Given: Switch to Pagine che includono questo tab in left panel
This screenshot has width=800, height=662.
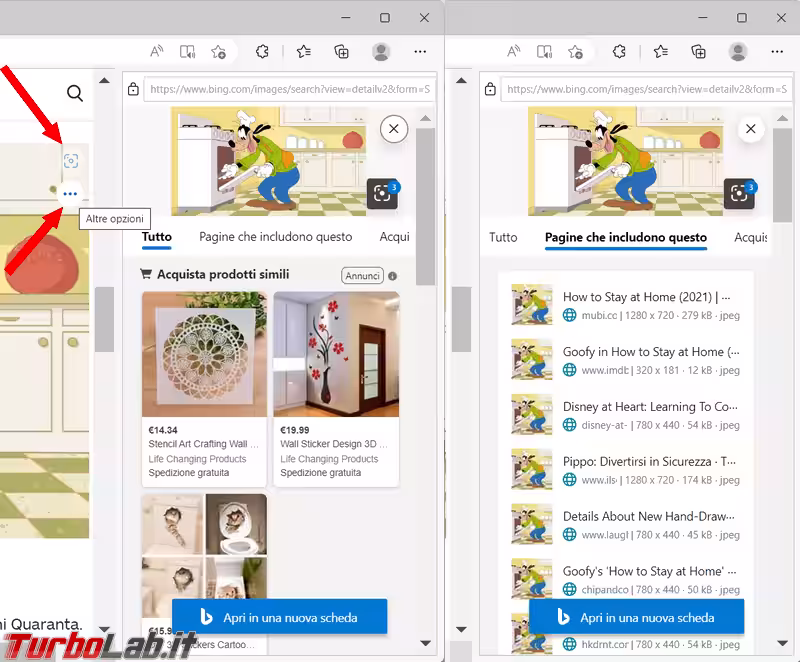Looking at the screenshot, I should (275, 237).
